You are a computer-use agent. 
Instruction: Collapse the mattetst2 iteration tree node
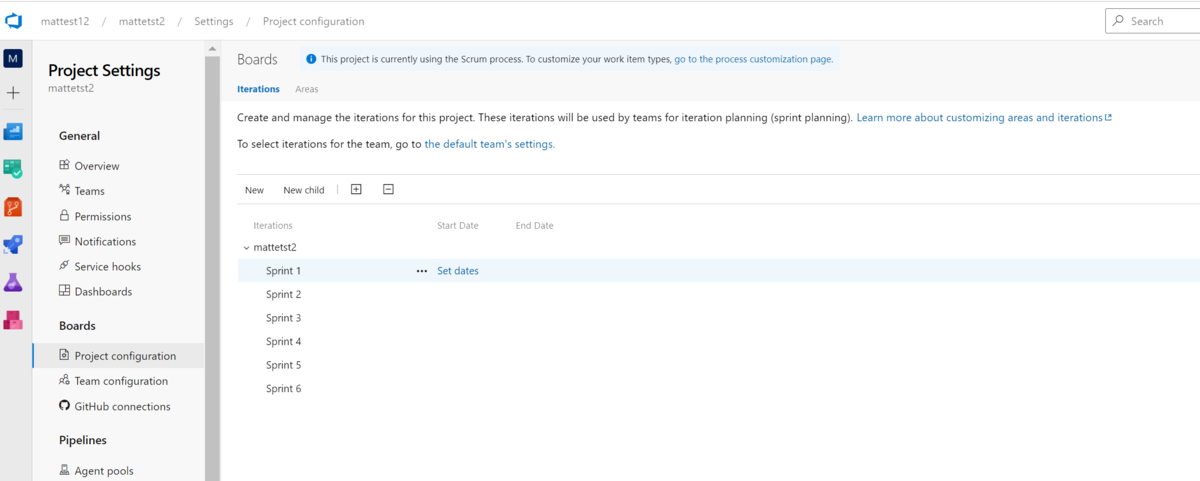coord(246,247)
